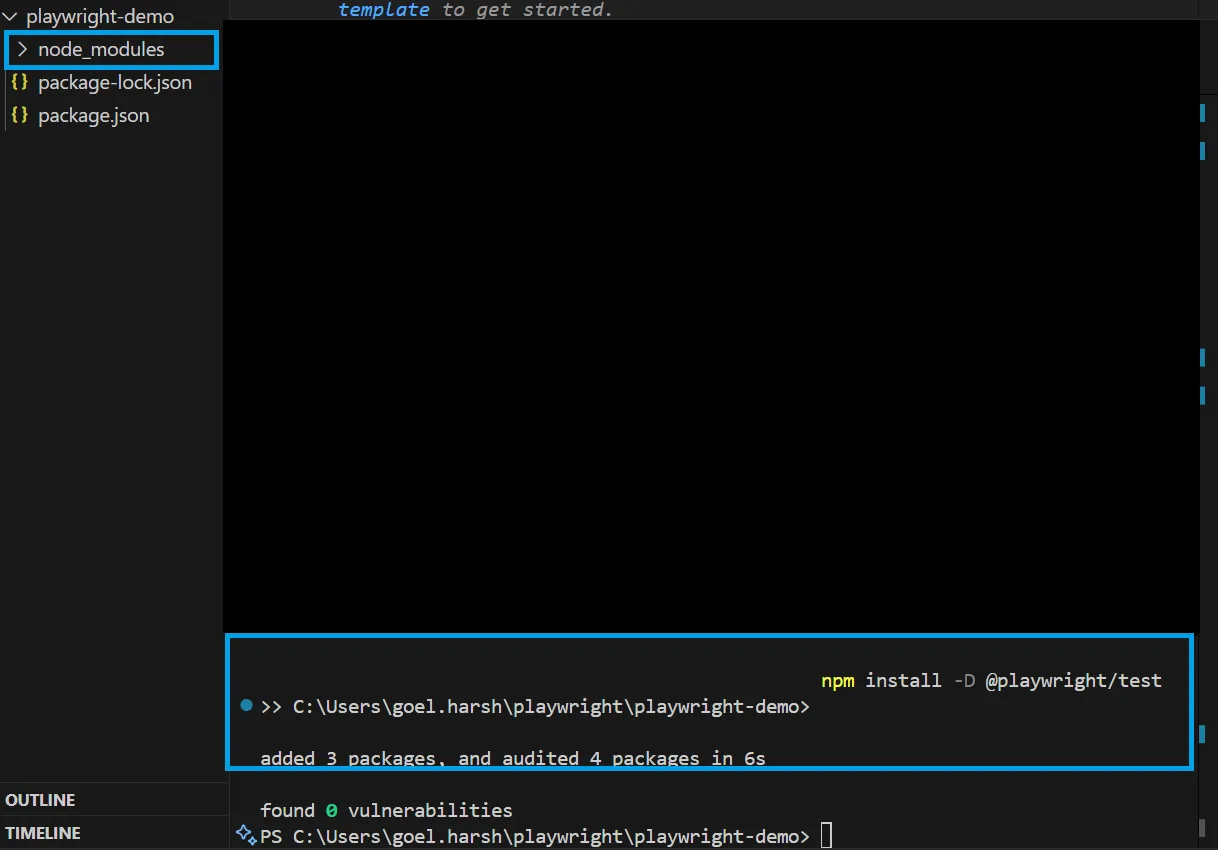Click the blue command status dot
Image resolution: width=1218 pixels, height=850 pixels.
coord(247,706)
